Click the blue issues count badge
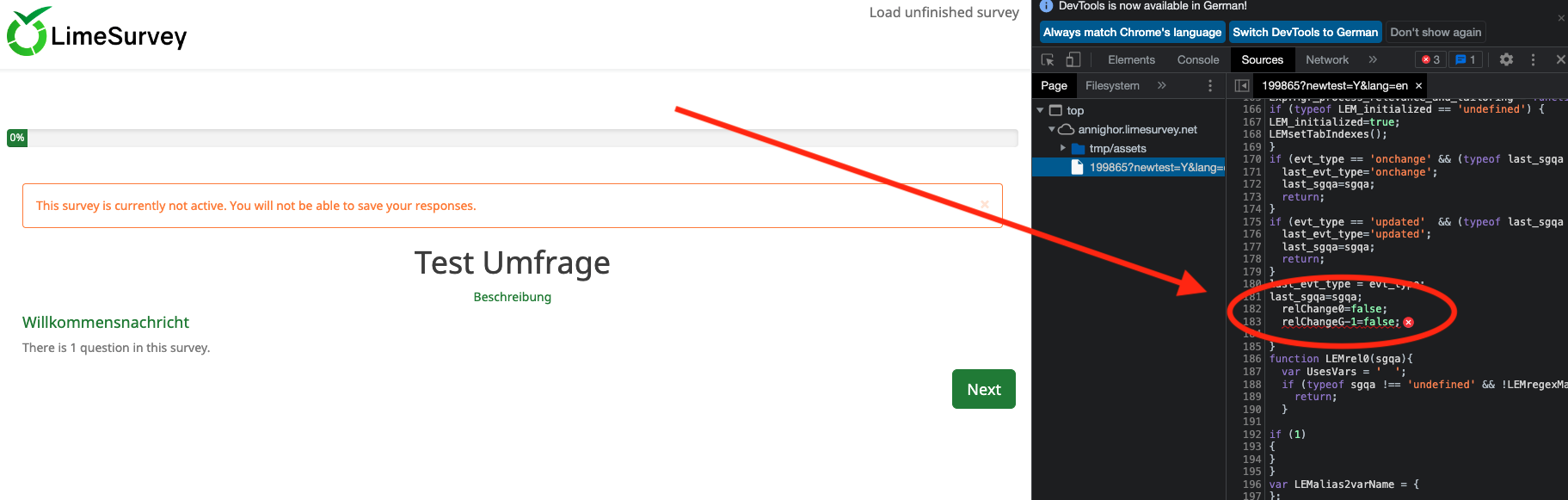 point(1466,59)
